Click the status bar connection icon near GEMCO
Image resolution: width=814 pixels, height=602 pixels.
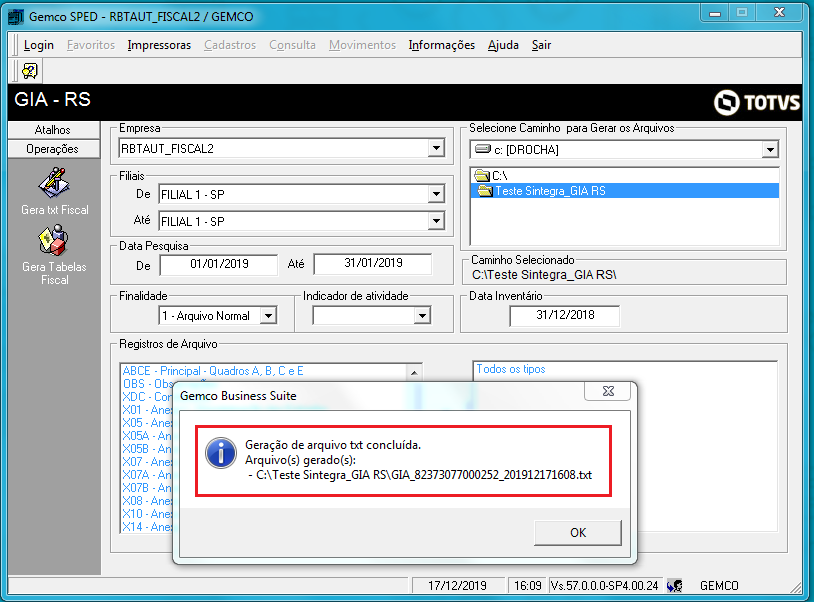(x=675, y=585)
